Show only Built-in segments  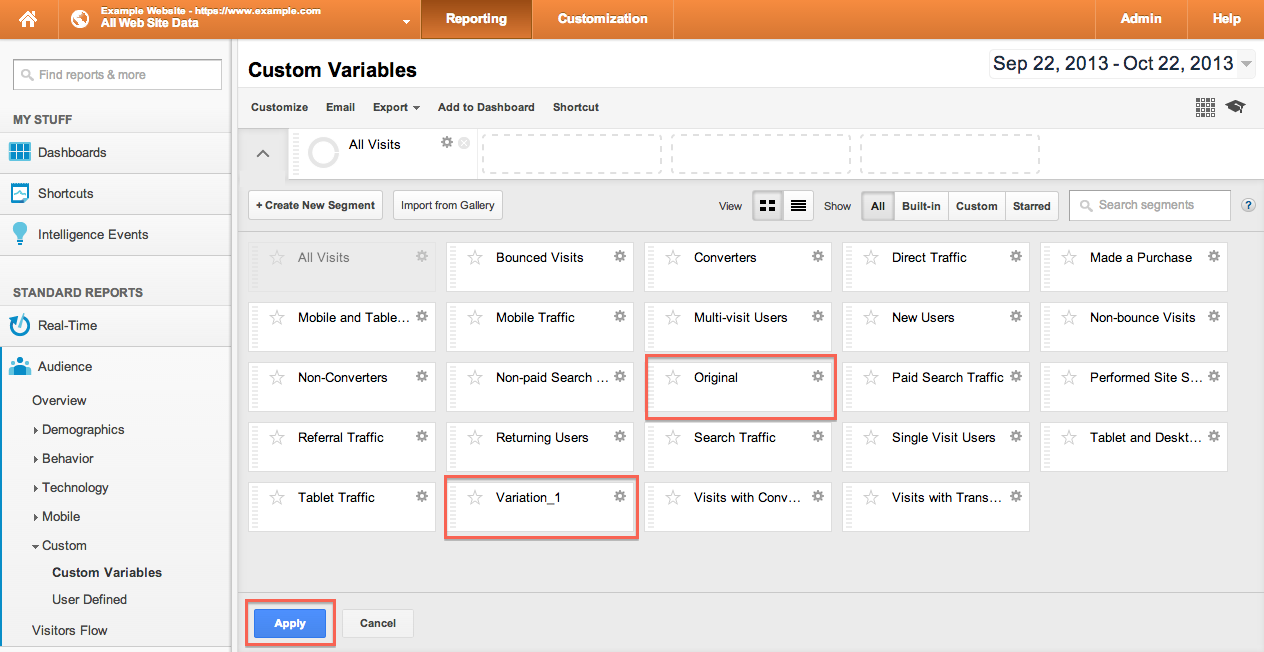[921, 206]
